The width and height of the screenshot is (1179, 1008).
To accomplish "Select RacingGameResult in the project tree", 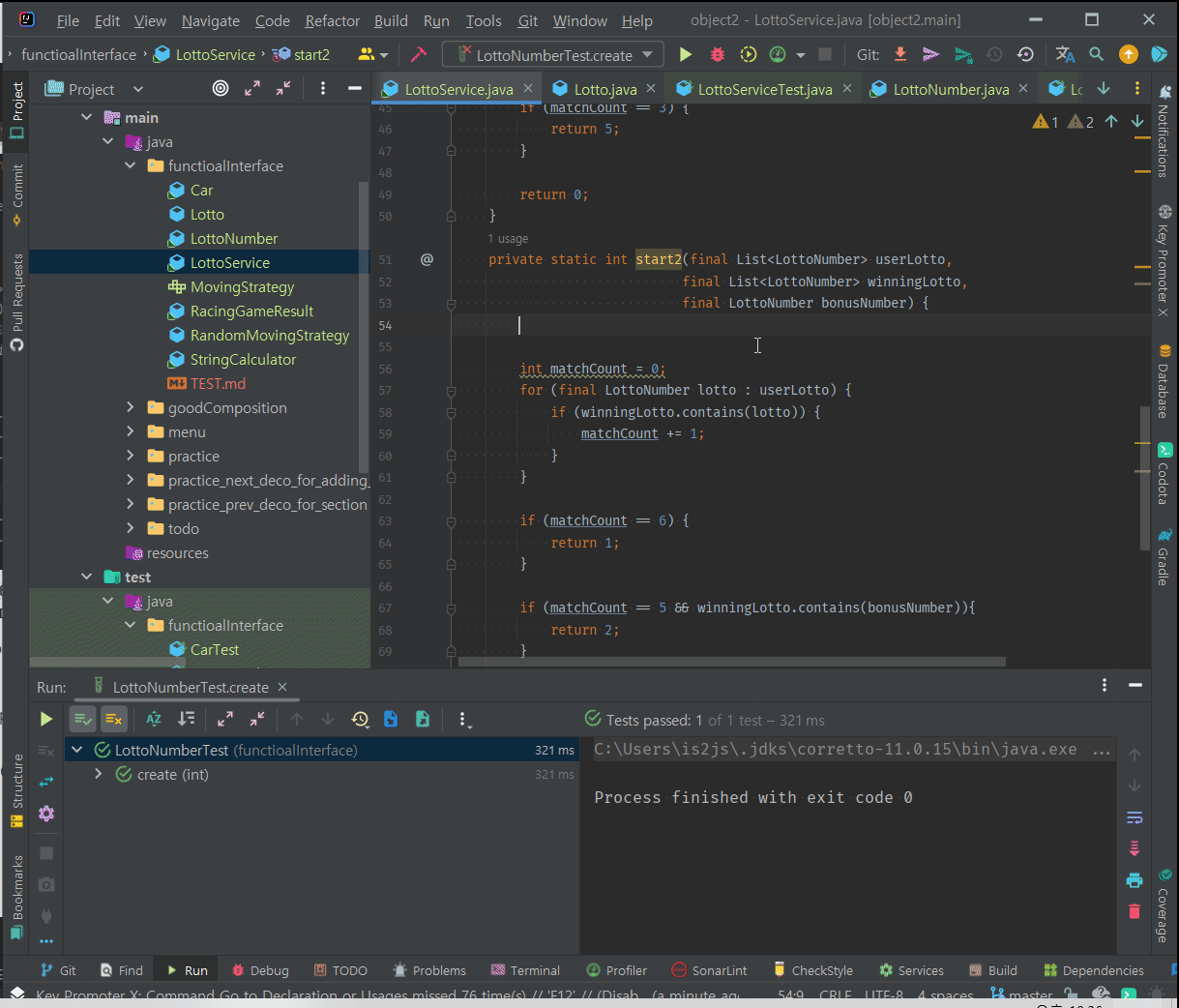I will click(x=251, y=311).
